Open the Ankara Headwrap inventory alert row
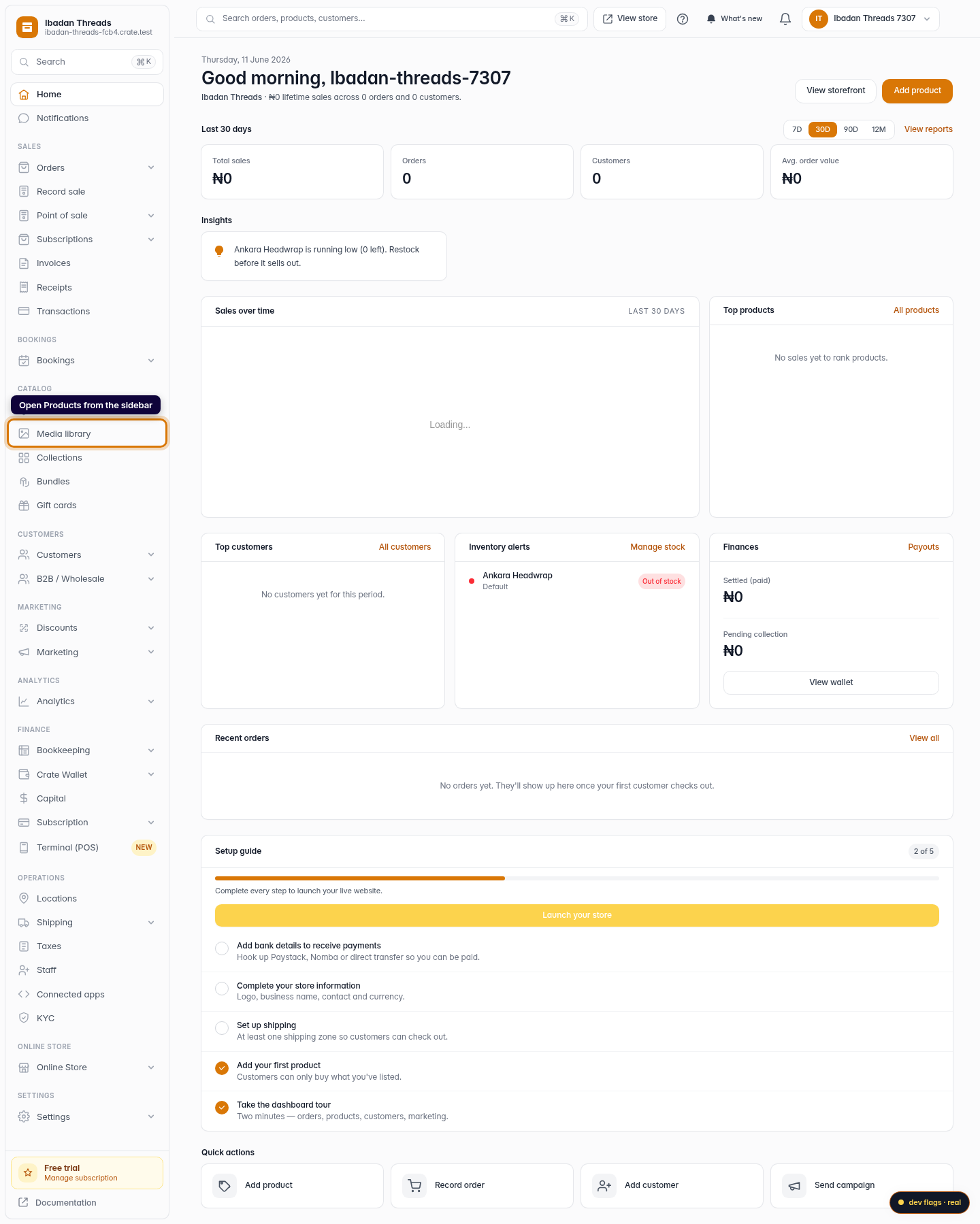980x1224 pixels. pyautogui.click(x=577, y=581)
